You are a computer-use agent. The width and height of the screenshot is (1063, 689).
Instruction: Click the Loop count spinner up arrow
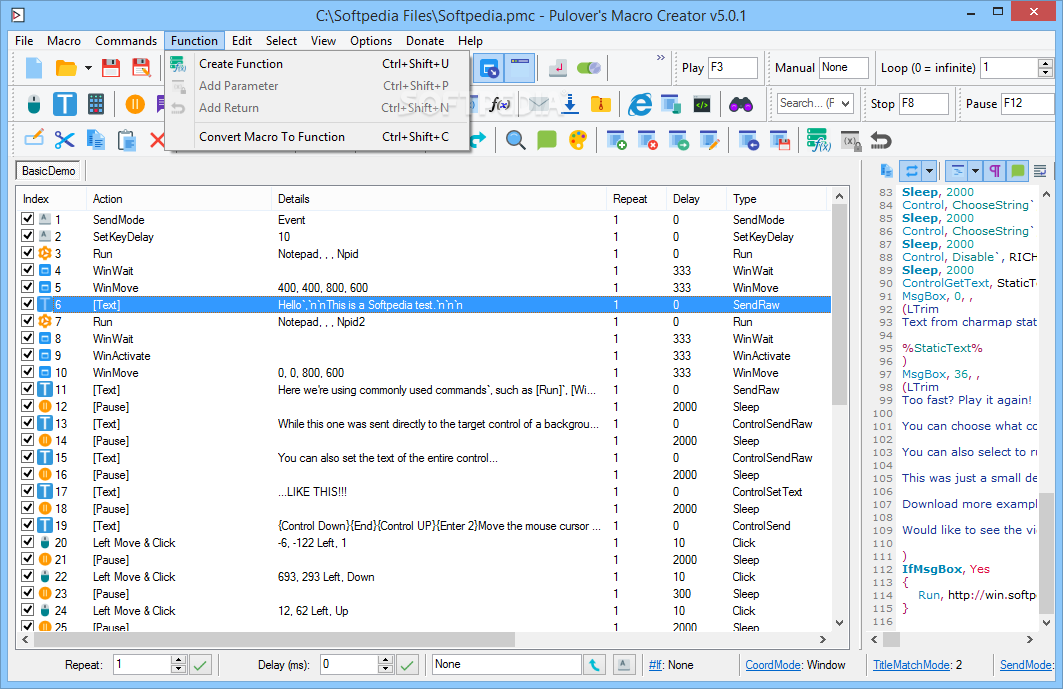click(1045, 63)
